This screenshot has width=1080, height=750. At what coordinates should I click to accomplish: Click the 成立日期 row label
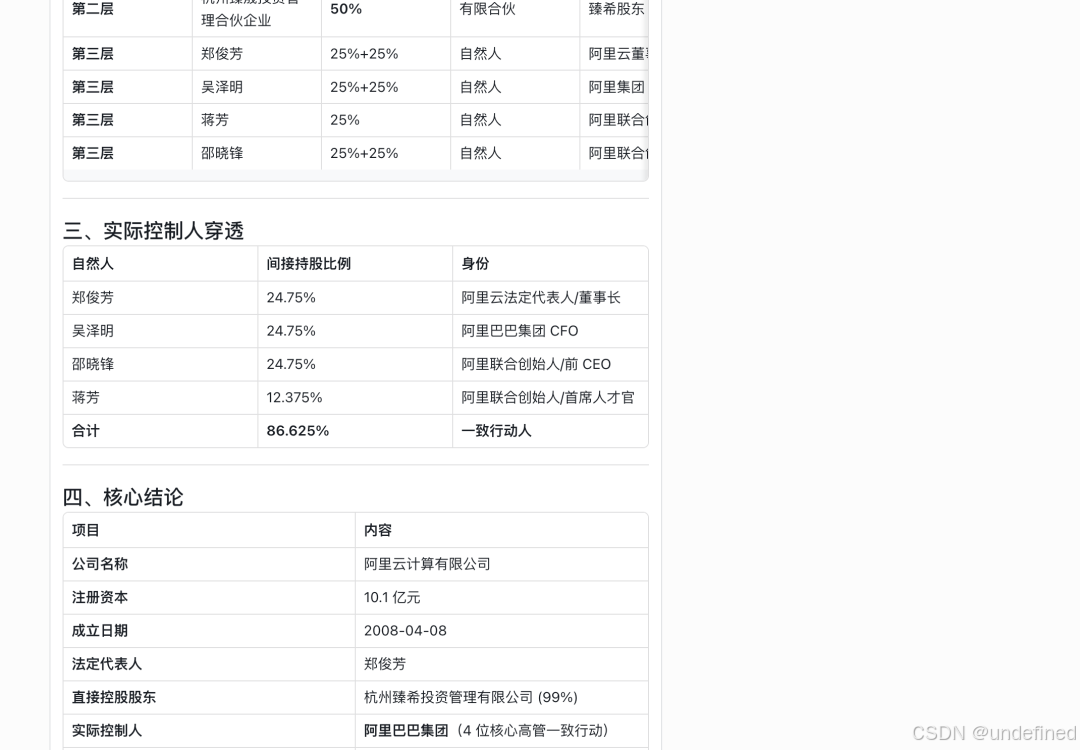click(99, 630)
